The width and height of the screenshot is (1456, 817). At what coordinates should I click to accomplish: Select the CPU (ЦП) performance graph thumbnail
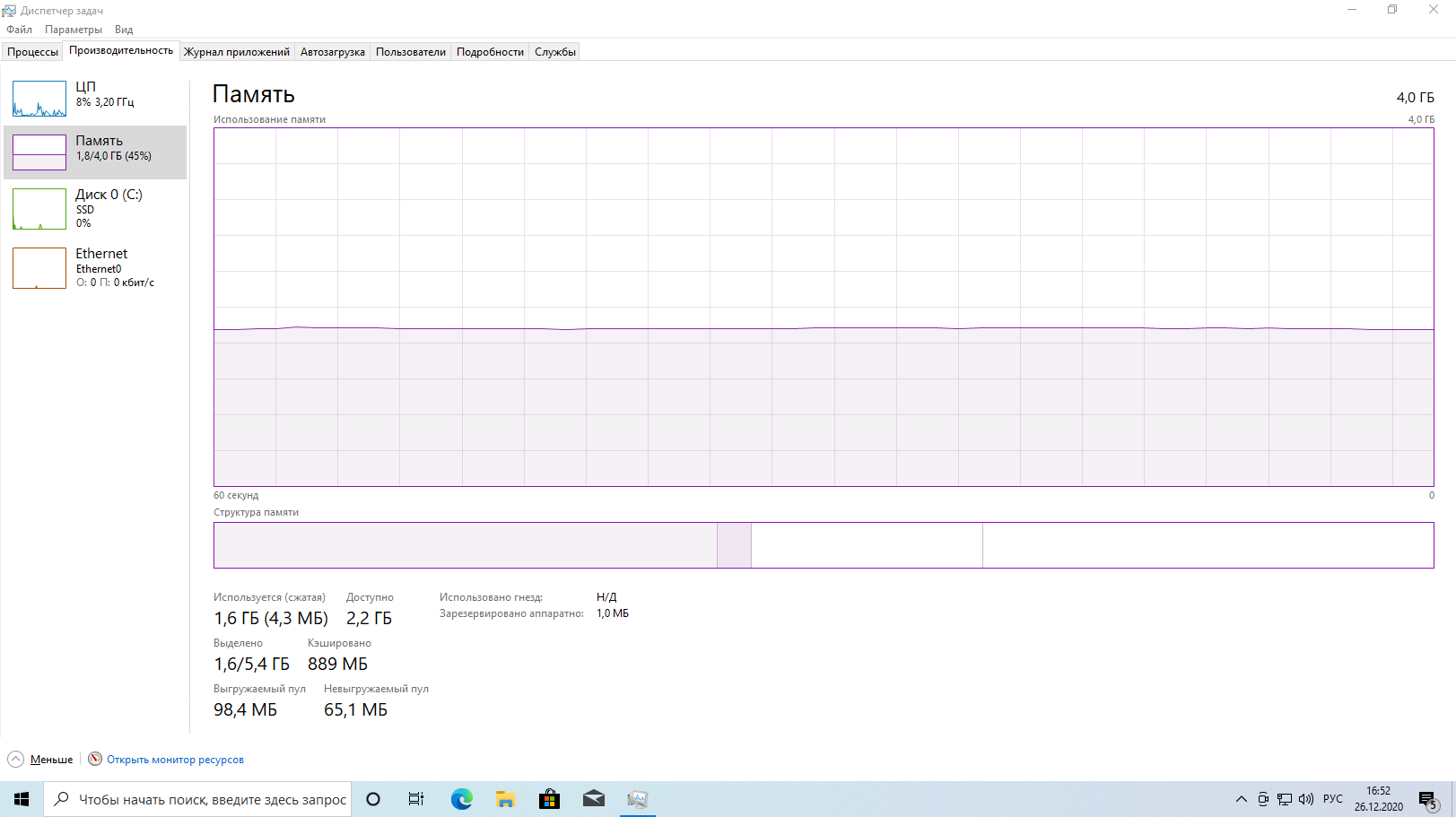39,99
